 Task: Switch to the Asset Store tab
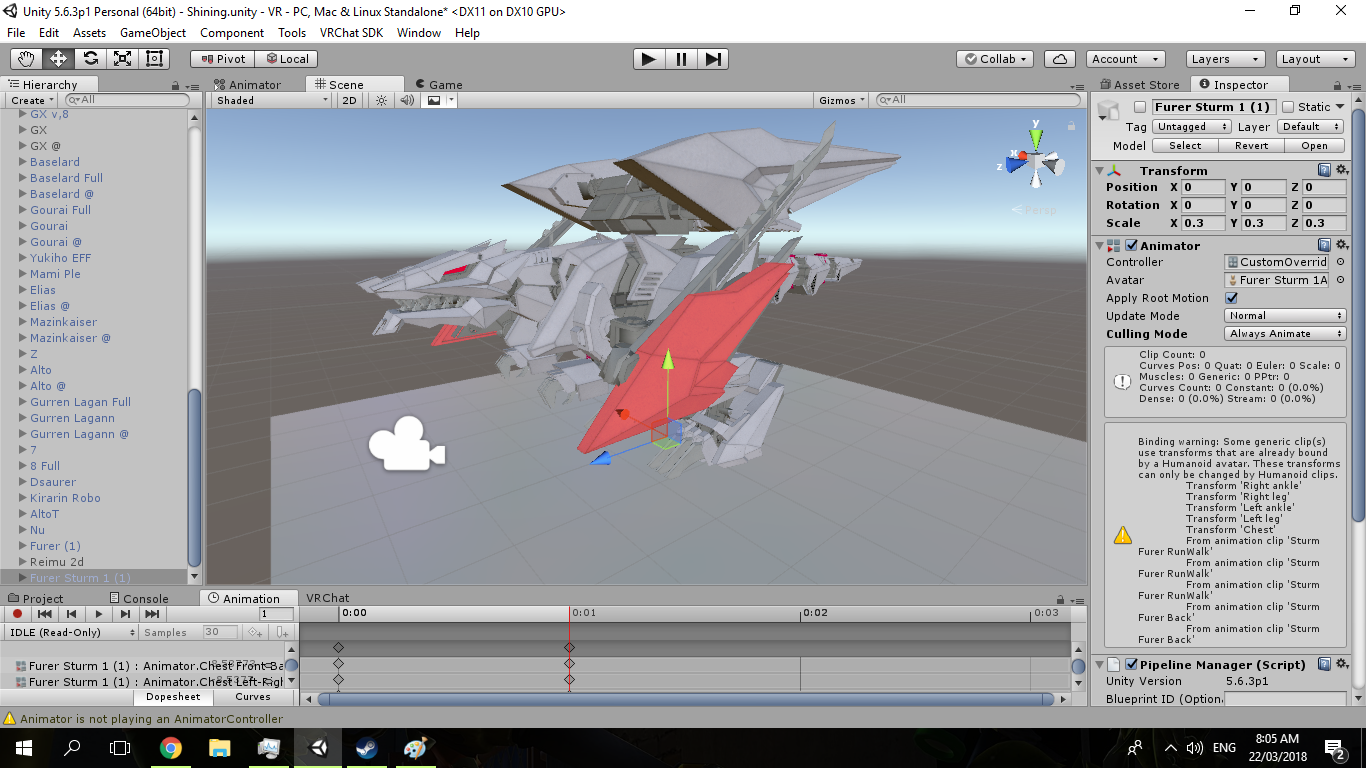pos(1139,85)
